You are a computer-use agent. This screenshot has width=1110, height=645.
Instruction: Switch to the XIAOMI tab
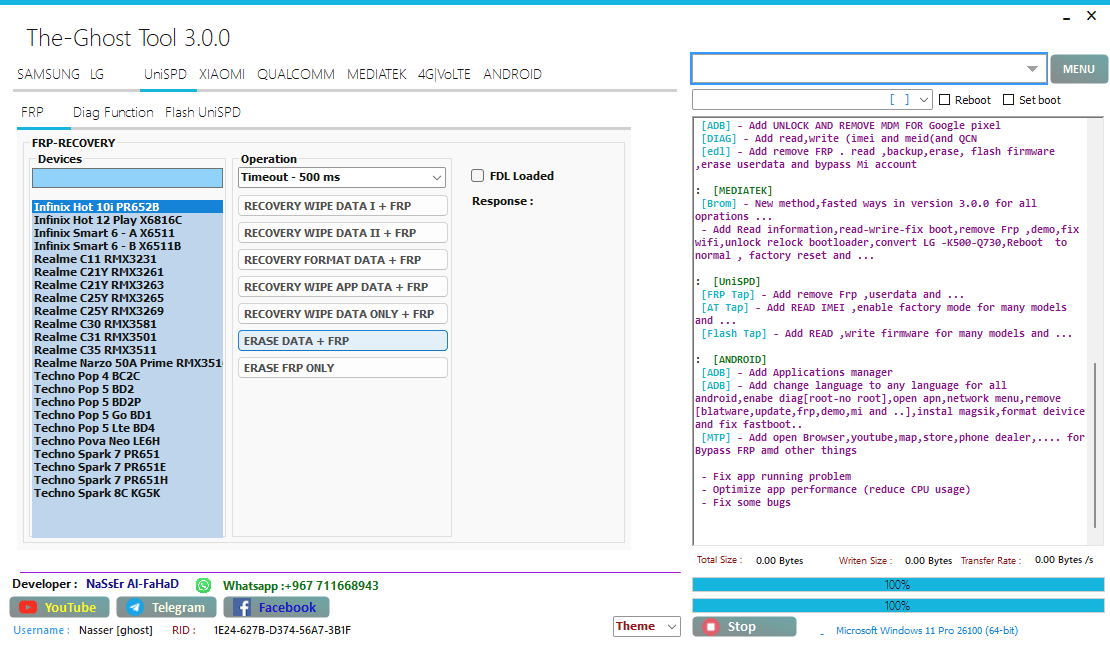[x=221, y=74]
